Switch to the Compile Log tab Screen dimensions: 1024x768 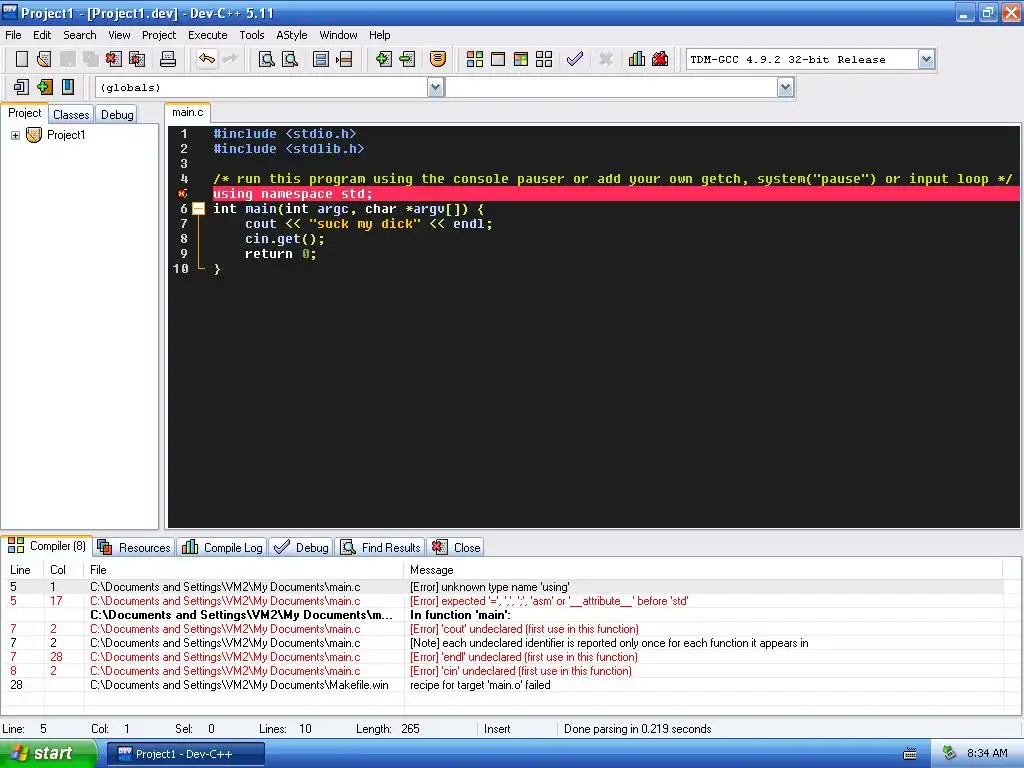(222, 548)
